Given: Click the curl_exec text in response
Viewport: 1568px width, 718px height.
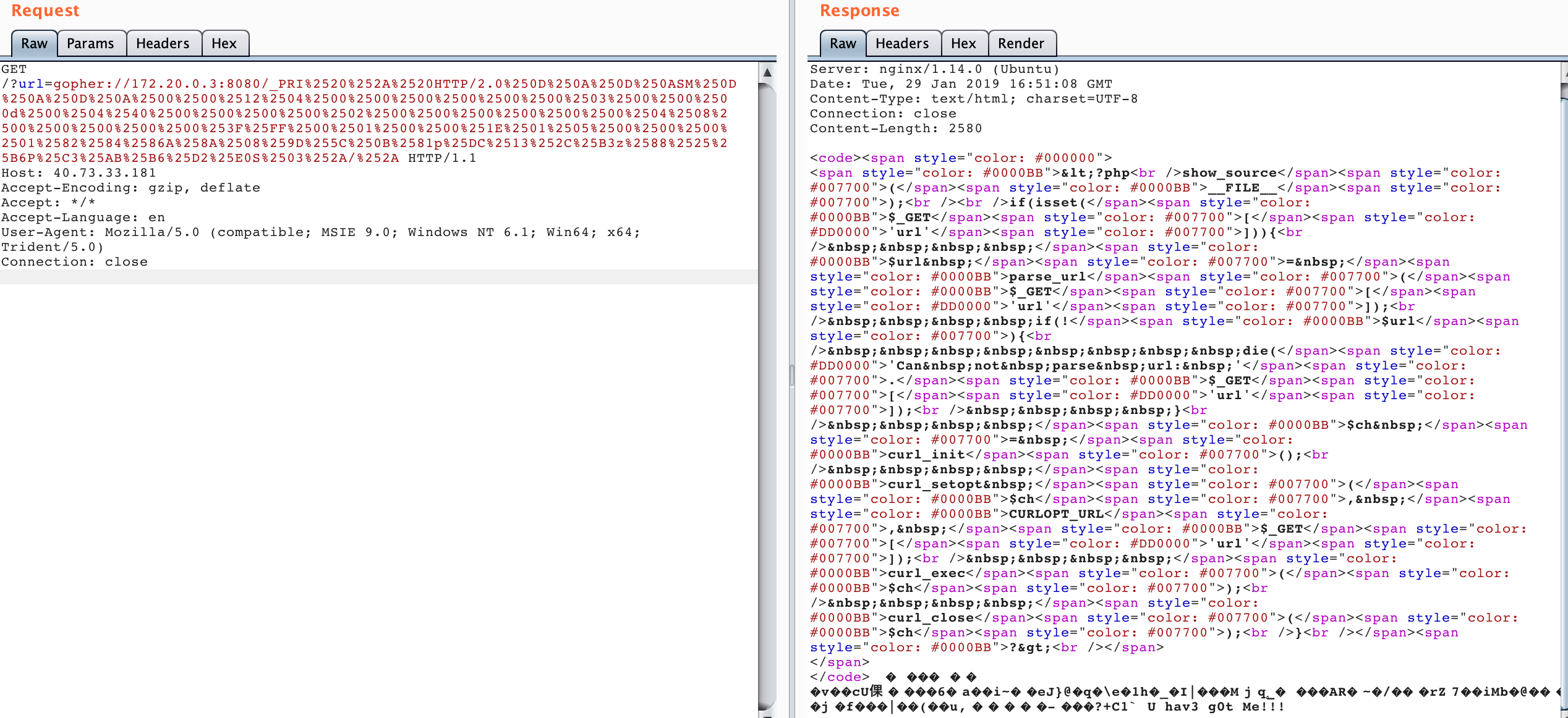Looking at the screenshot, I should click(927, 573).
